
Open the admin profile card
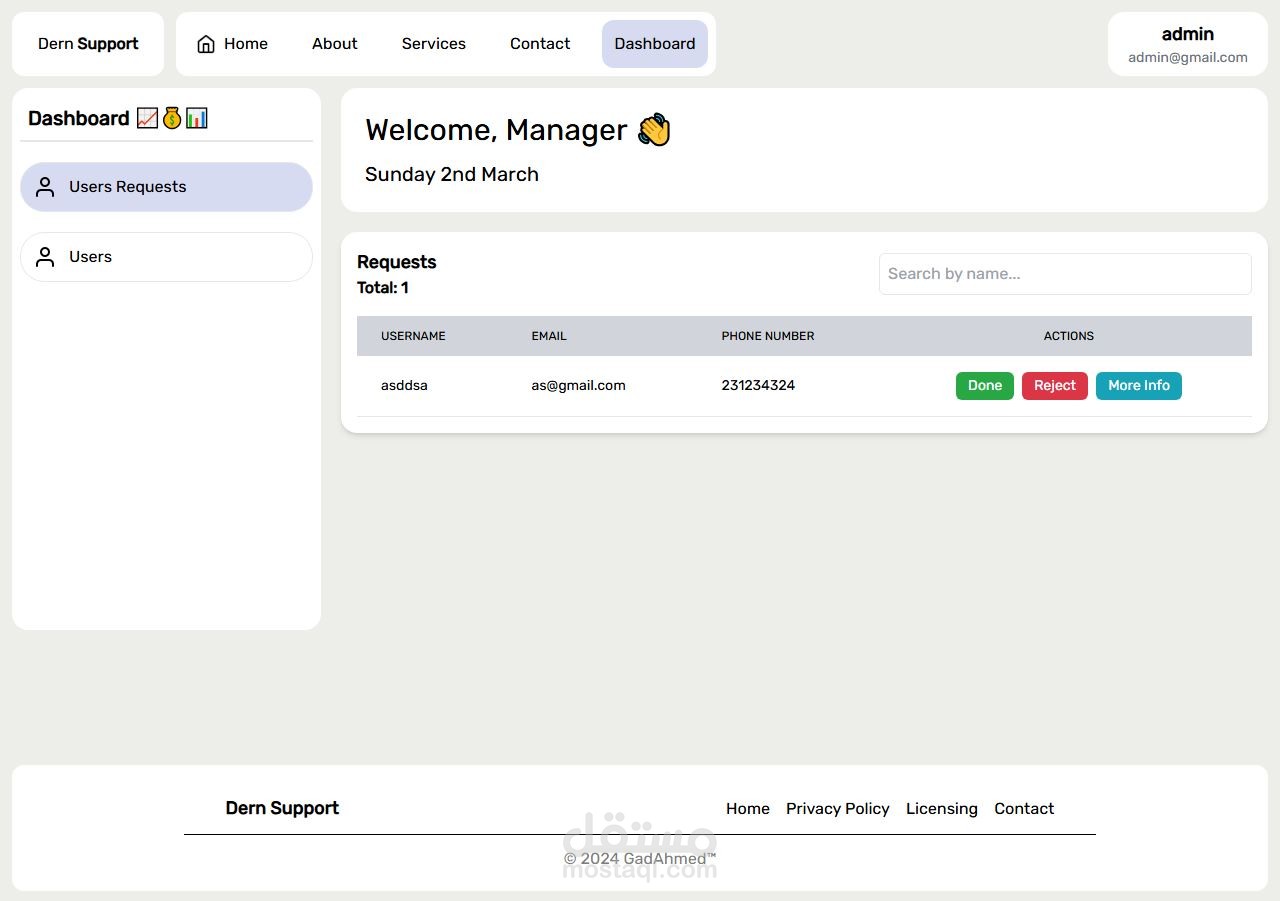(x=1188, y=44)
